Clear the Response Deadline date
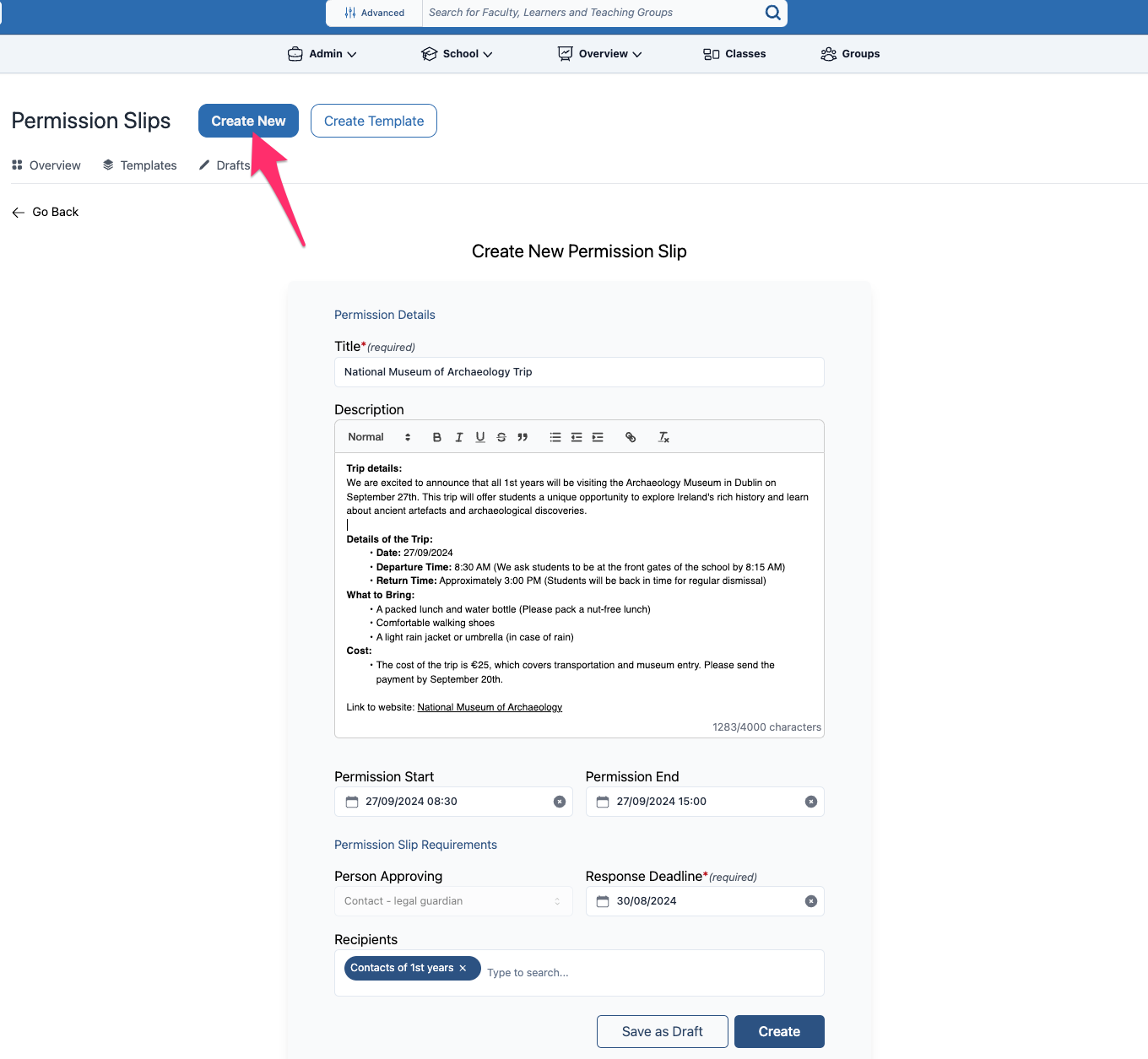Image resolution: width=1148 pixels, height=1059 pixels. (x=811, y=901)
